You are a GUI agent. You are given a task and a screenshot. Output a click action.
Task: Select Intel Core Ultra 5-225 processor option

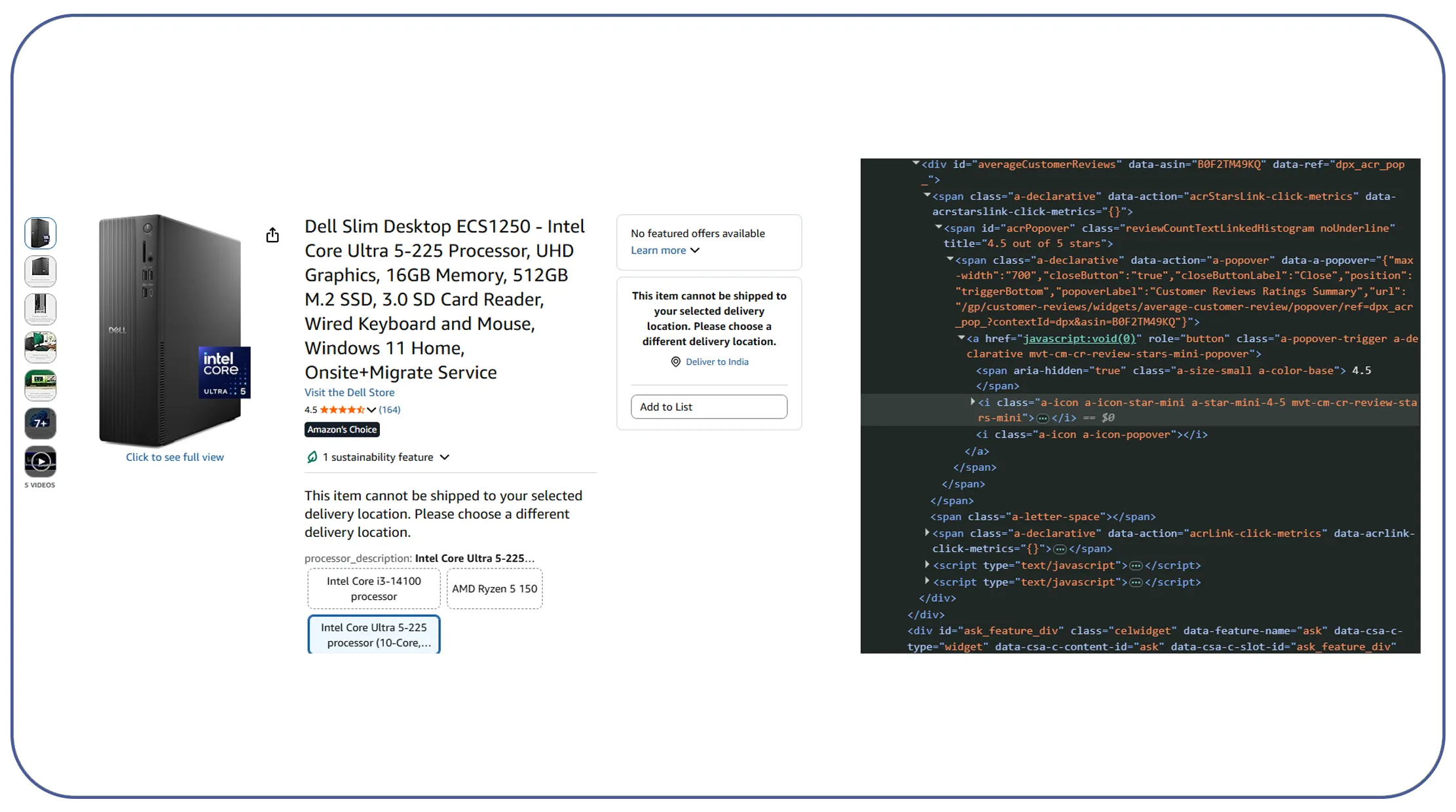[x=374, y=635]
